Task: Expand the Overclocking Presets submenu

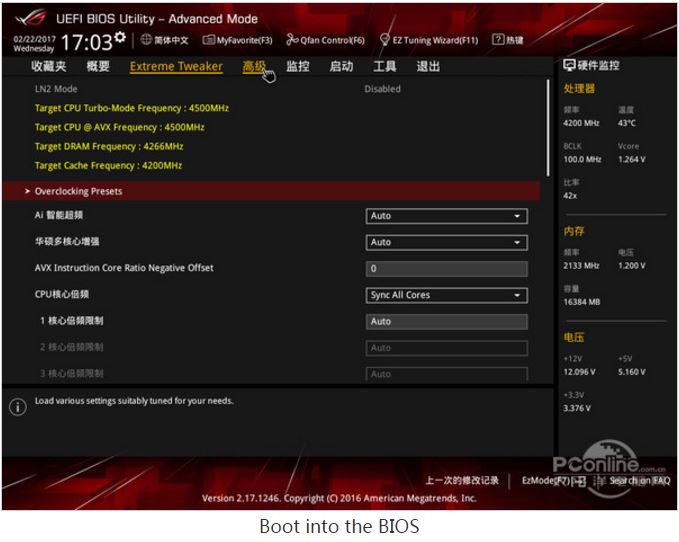Action: [78, 191]
